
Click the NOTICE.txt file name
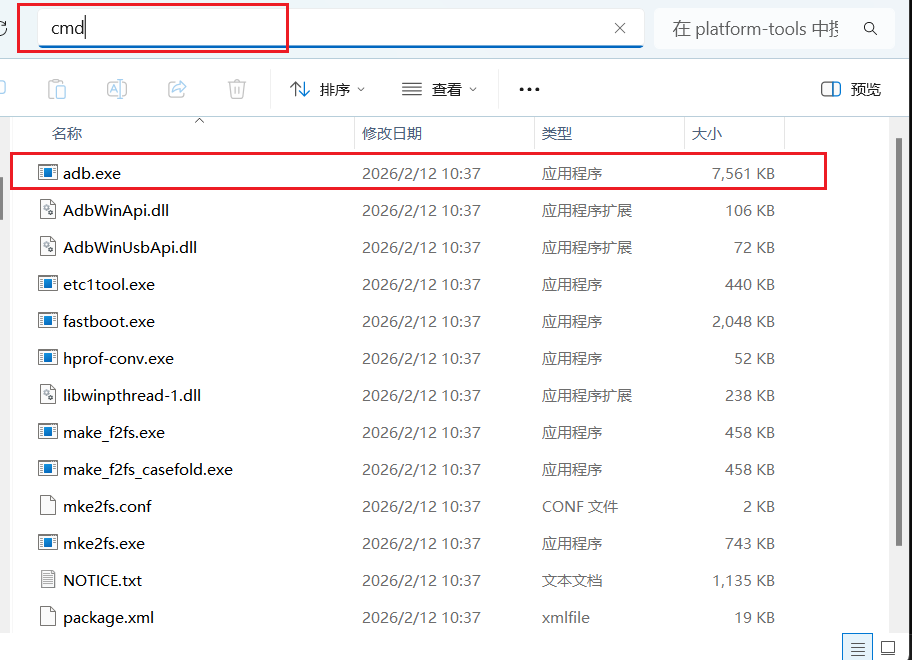click(x=102, y=580)
